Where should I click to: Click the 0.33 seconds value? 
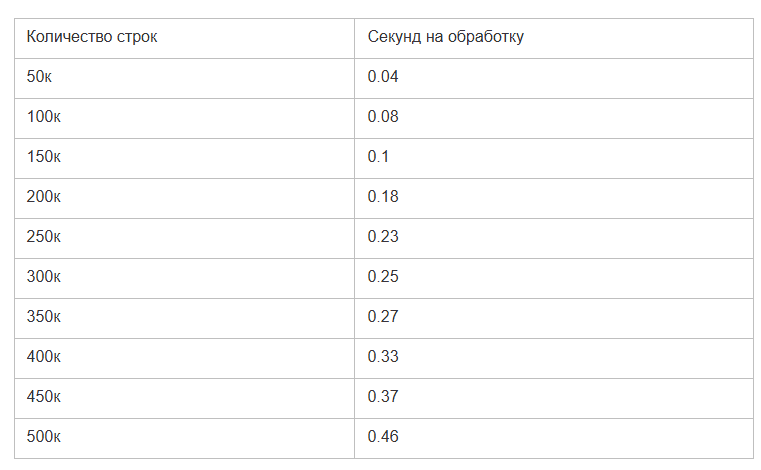[x=383, y=357]
